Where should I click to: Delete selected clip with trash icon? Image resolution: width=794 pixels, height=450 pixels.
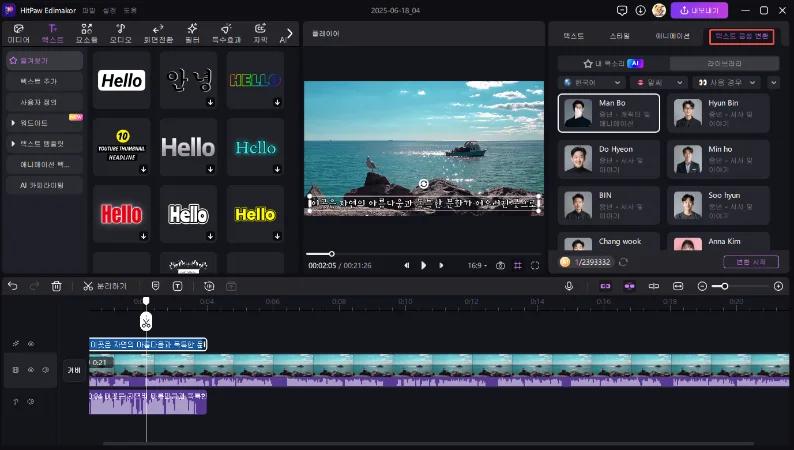click(57, 286)
